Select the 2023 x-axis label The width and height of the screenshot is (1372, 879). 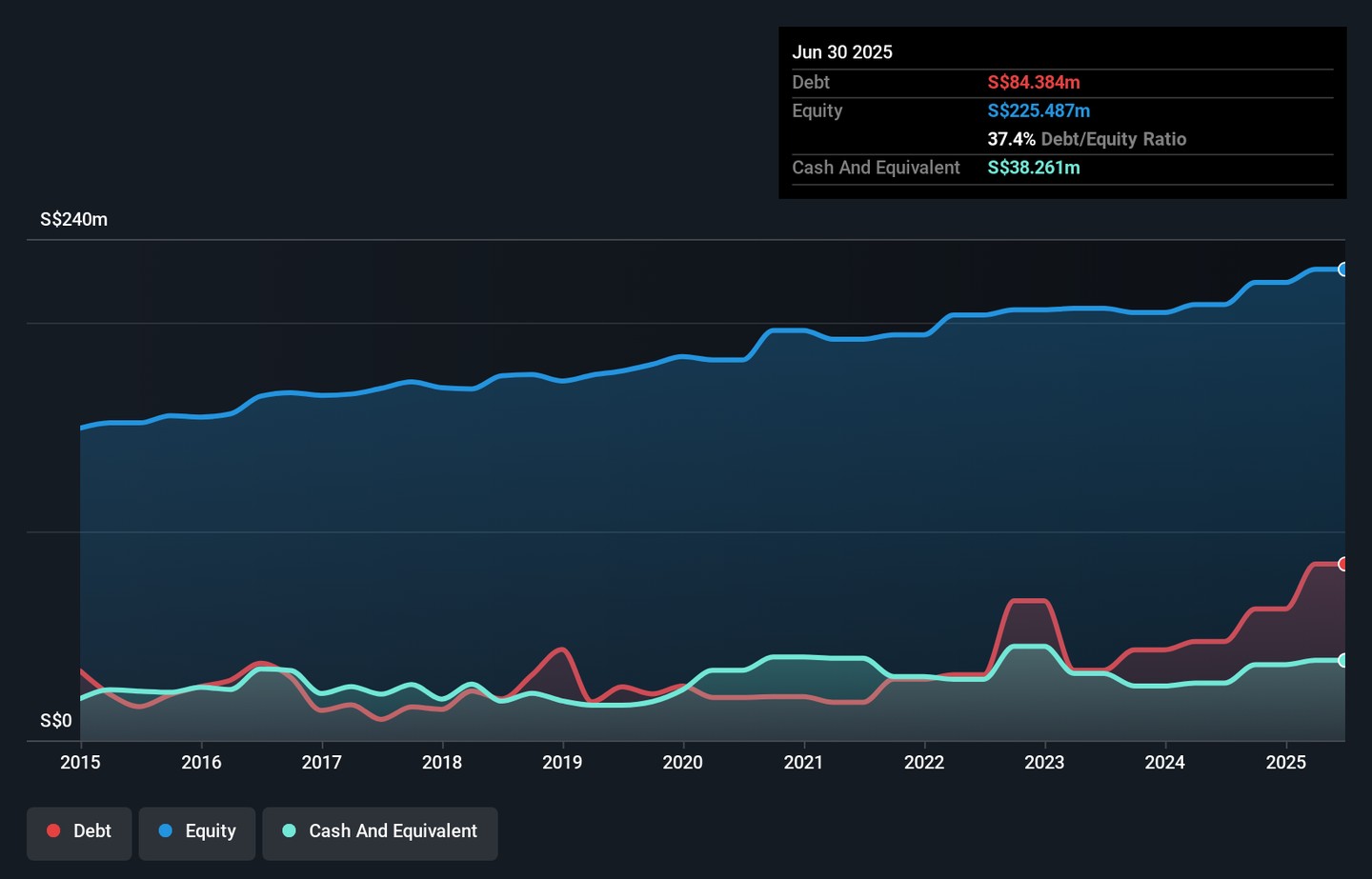tap(1044, 762)
